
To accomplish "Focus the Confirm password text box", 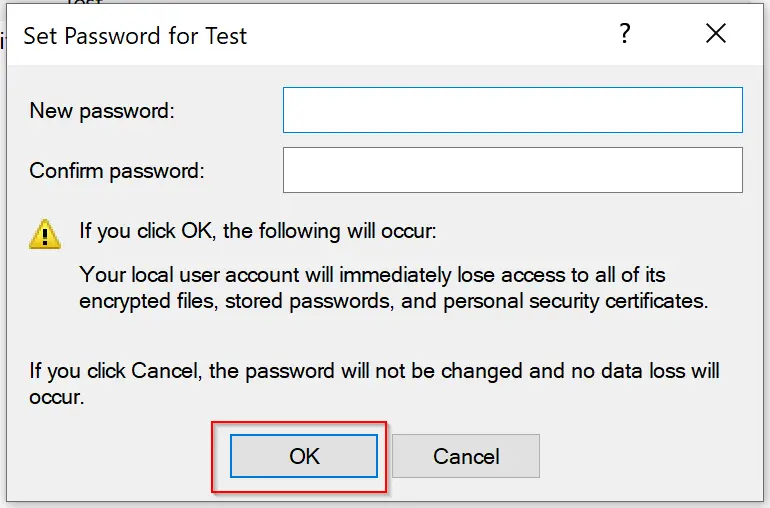I will (513, 170).
